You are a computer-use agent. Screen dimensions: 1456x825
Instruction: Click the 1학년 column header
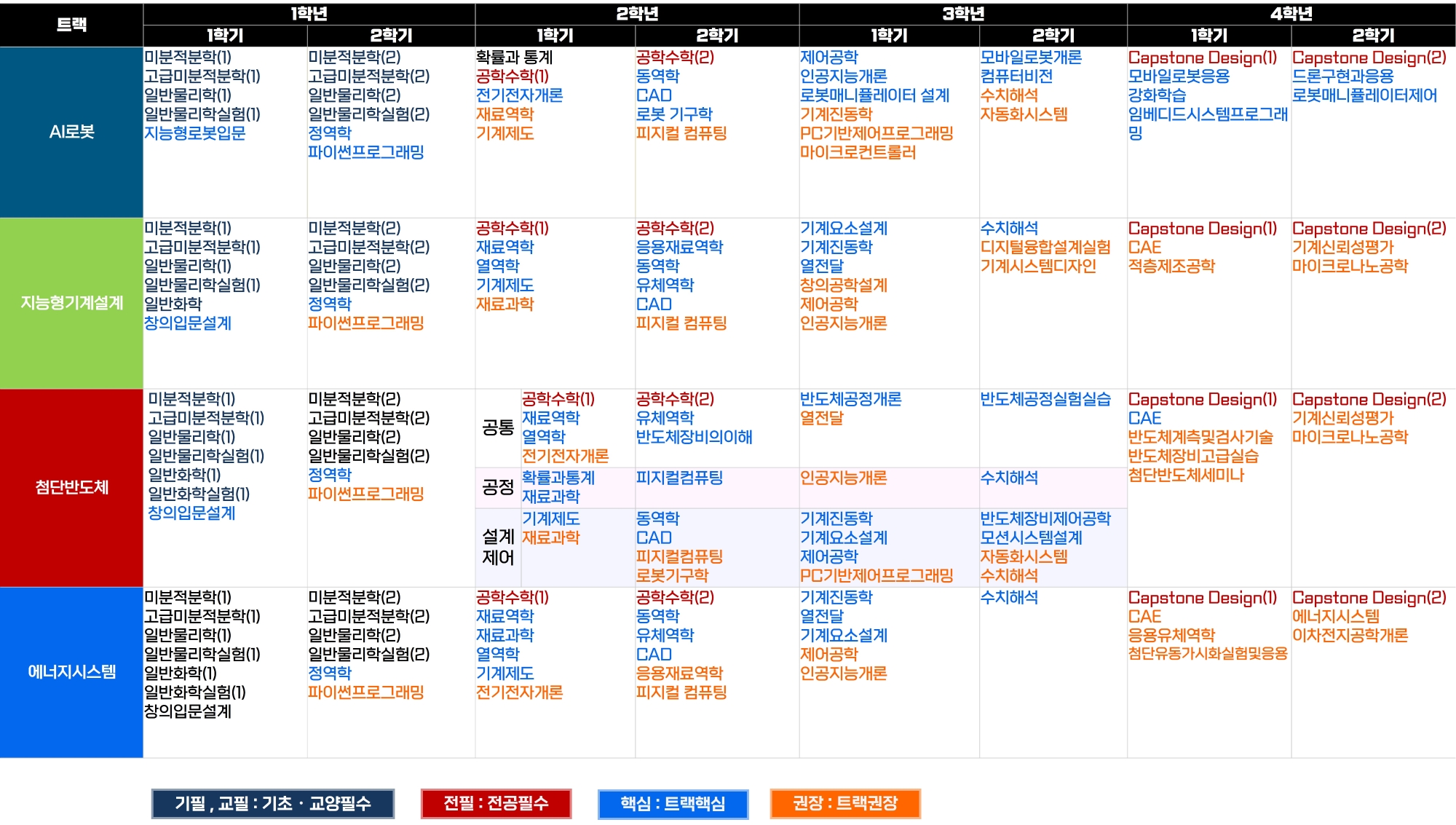309,13
